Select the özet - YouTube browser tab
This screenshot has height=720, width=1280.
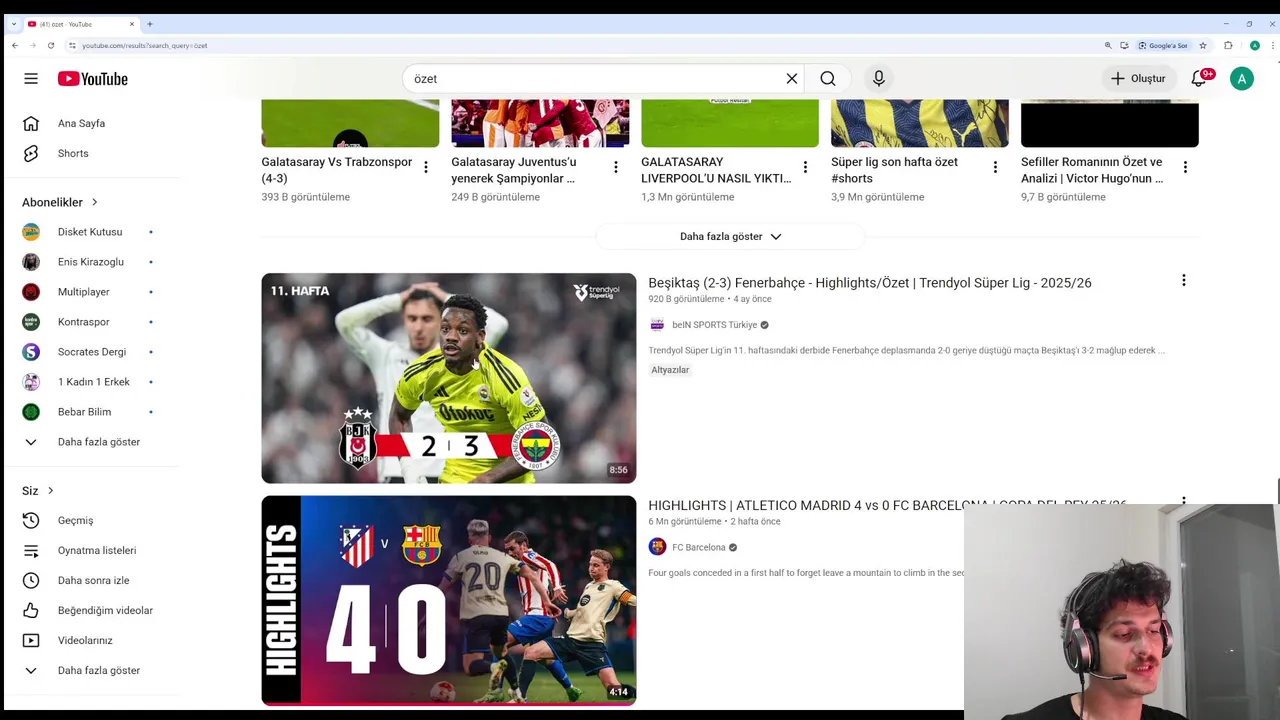click(81, 24)
